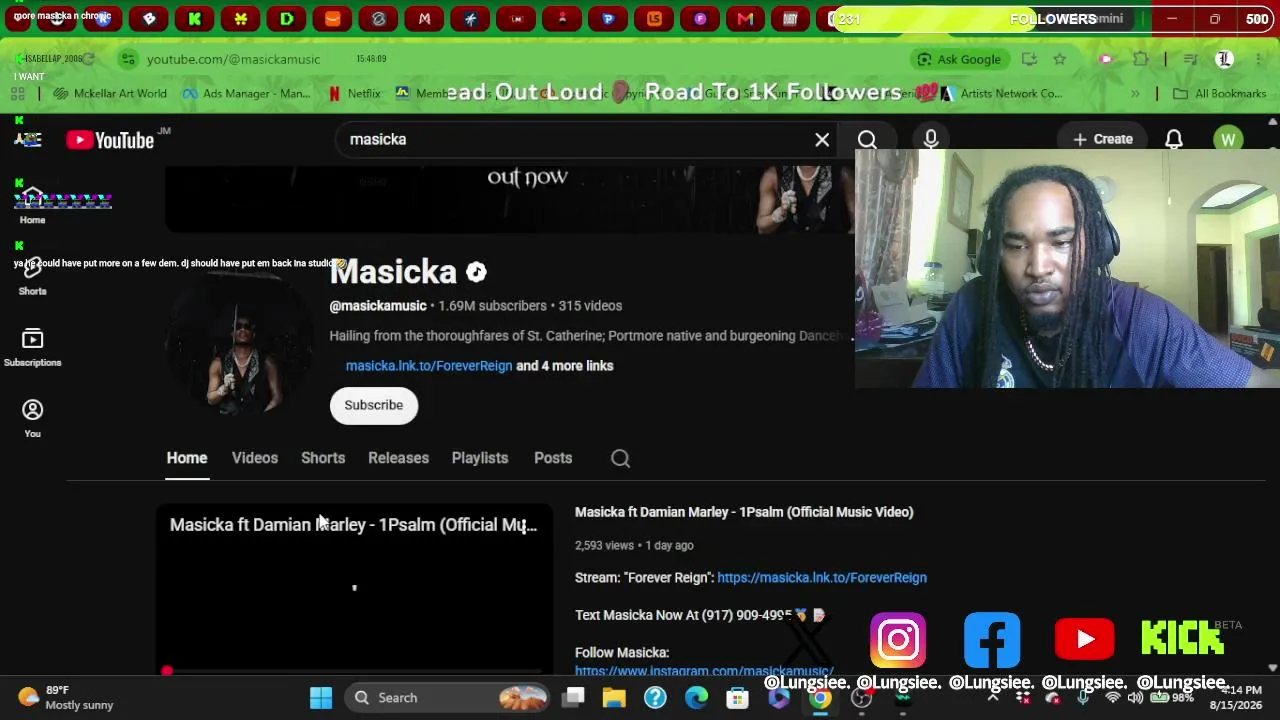
Task: Open the Chrome apps grid shortcut
Action: (x=17, y=94)
